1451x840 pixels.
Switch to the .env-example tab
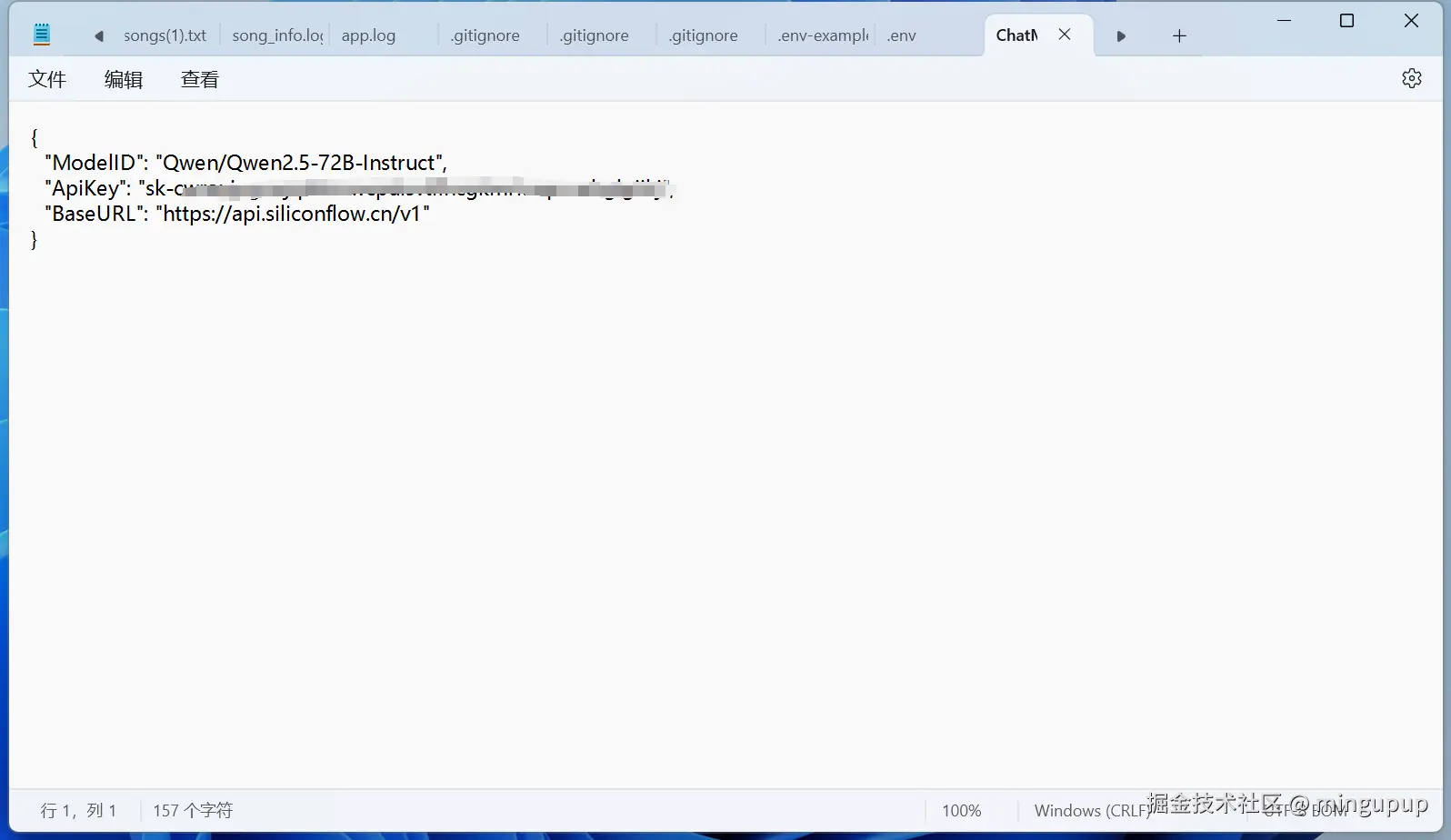[x=823, y=35]
